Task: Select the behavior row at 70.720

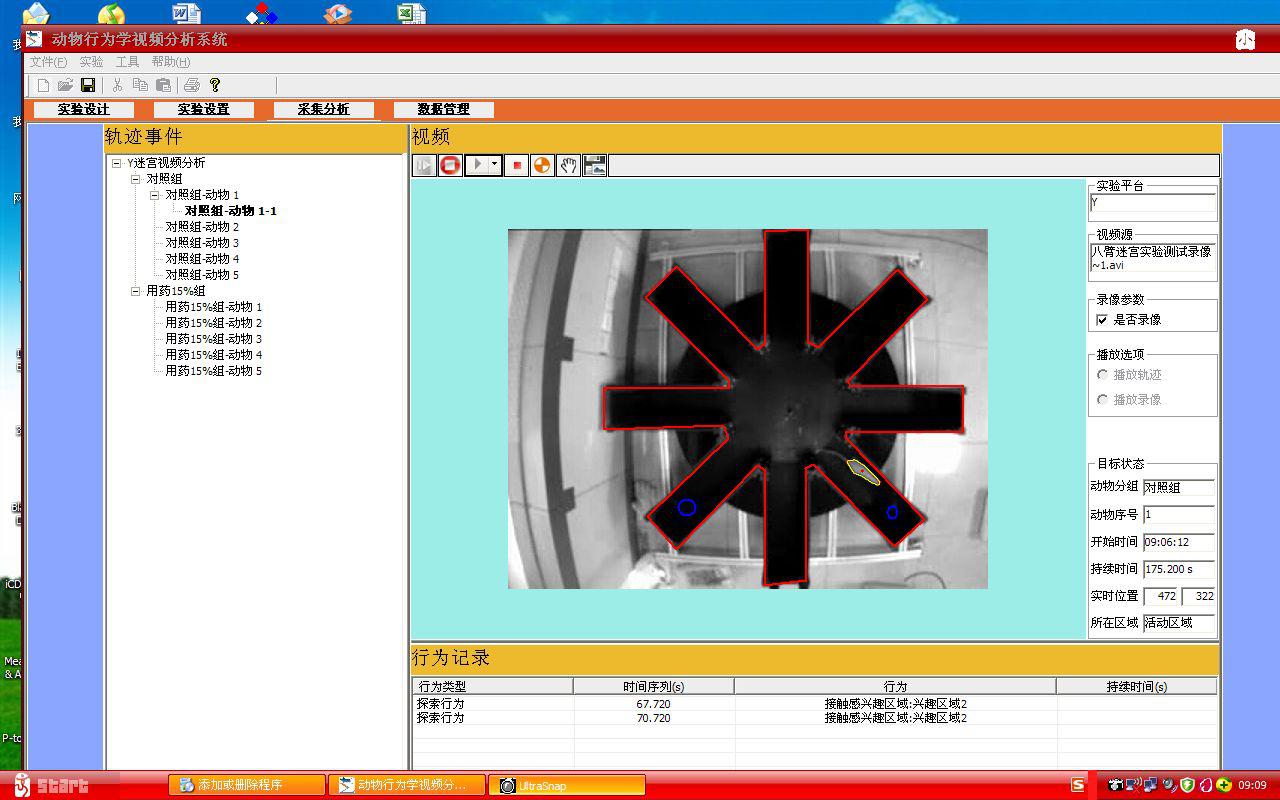Action: click(814, 718)
